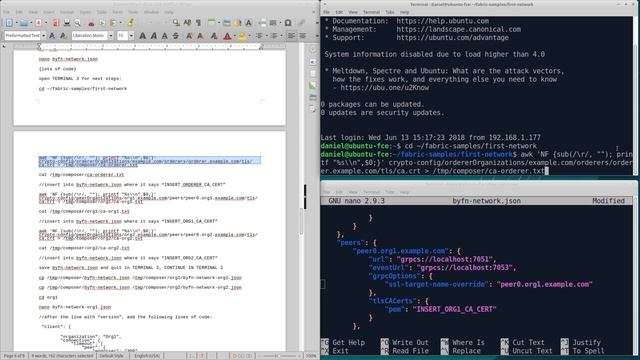This screenshot has height=360, width=640.
Task: Open font size dropdown
Action: pyautogui.click(x=131, y=36)
